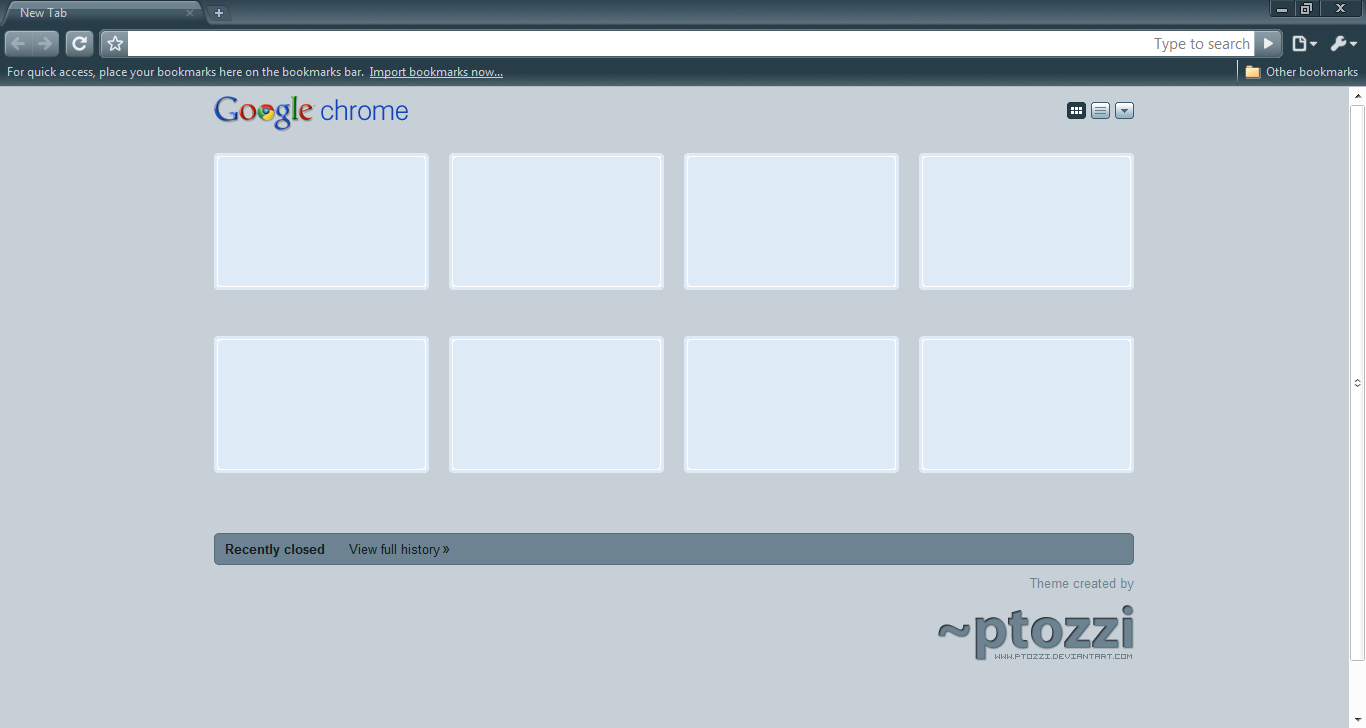Minimize the Chrome window

tap(1282, 9)
